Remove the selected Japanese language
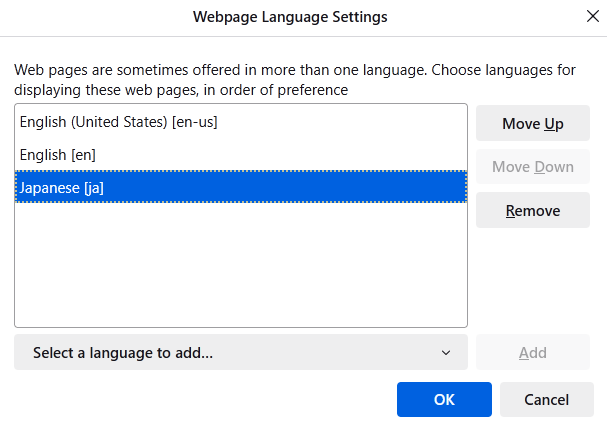Screen dimensions: 607x424 pyautogui.click(x=532, y=210)
